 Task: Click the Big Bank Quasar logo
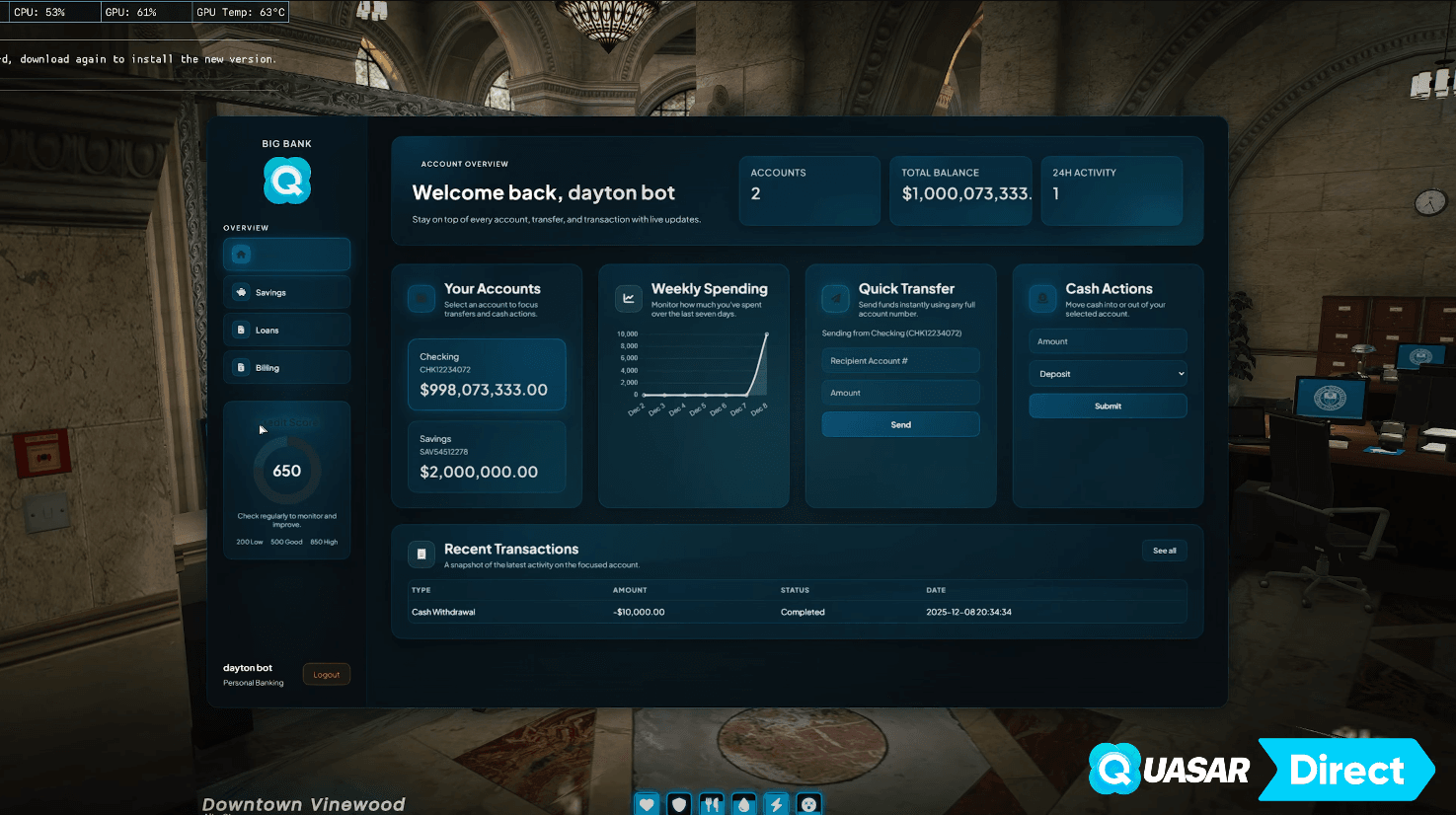(x=286, y=180)
